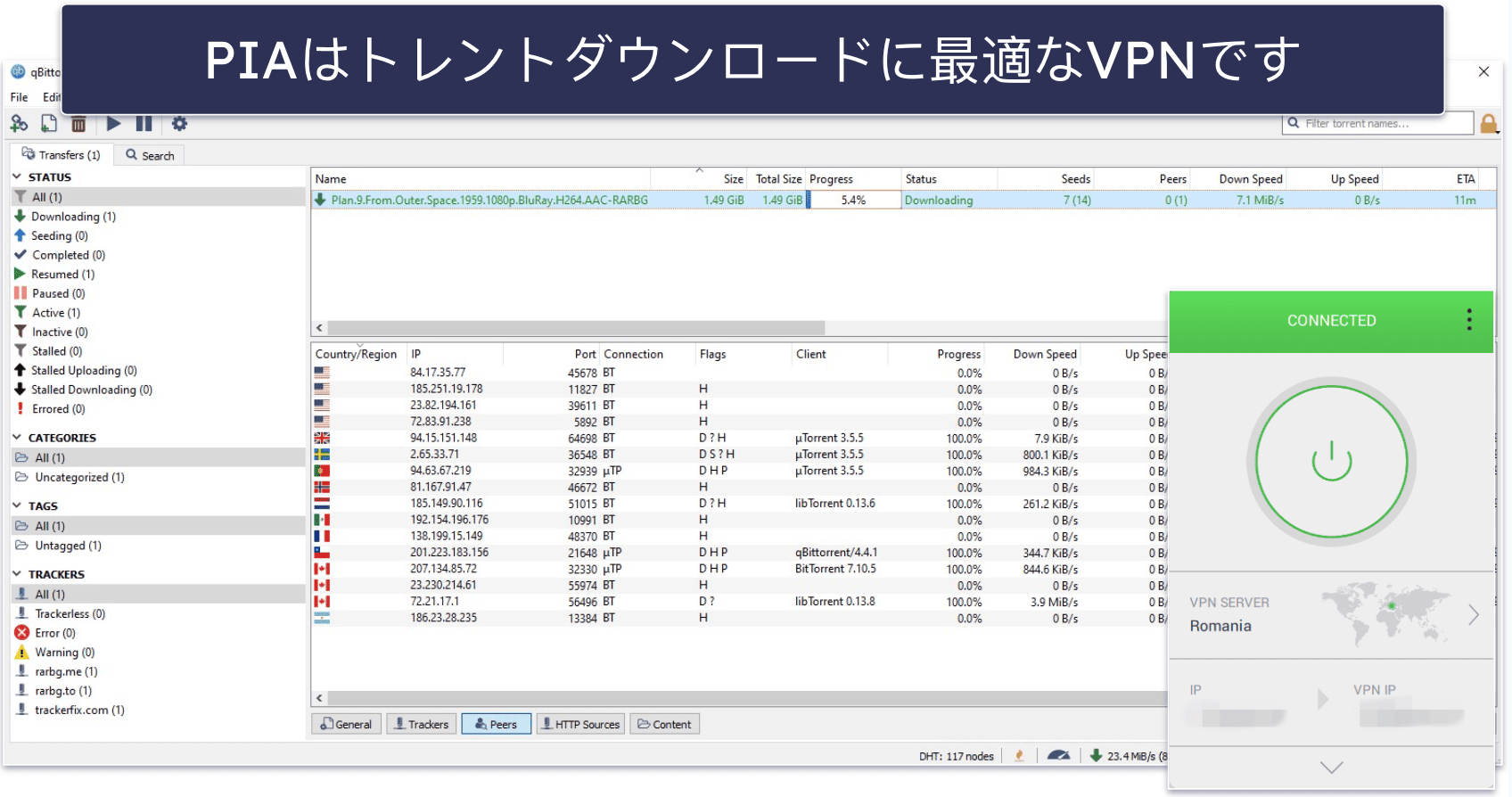Sort peers by the Client column header

[x=839, y=354]
